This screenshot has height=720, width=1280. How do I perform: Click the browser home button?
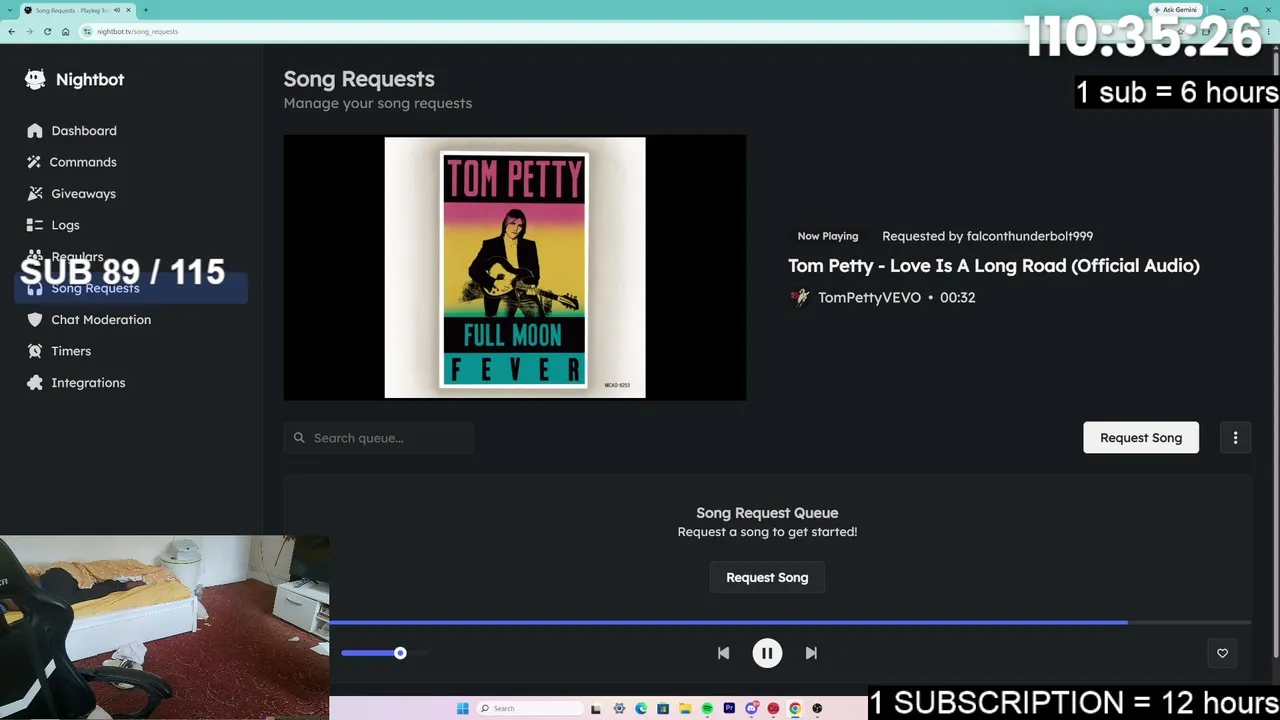[x=65, y=32]
